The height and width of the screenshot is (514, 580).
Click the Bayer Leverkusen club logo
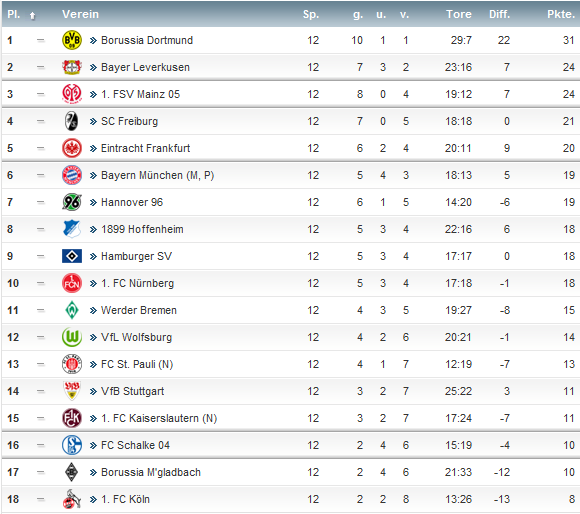72,67
